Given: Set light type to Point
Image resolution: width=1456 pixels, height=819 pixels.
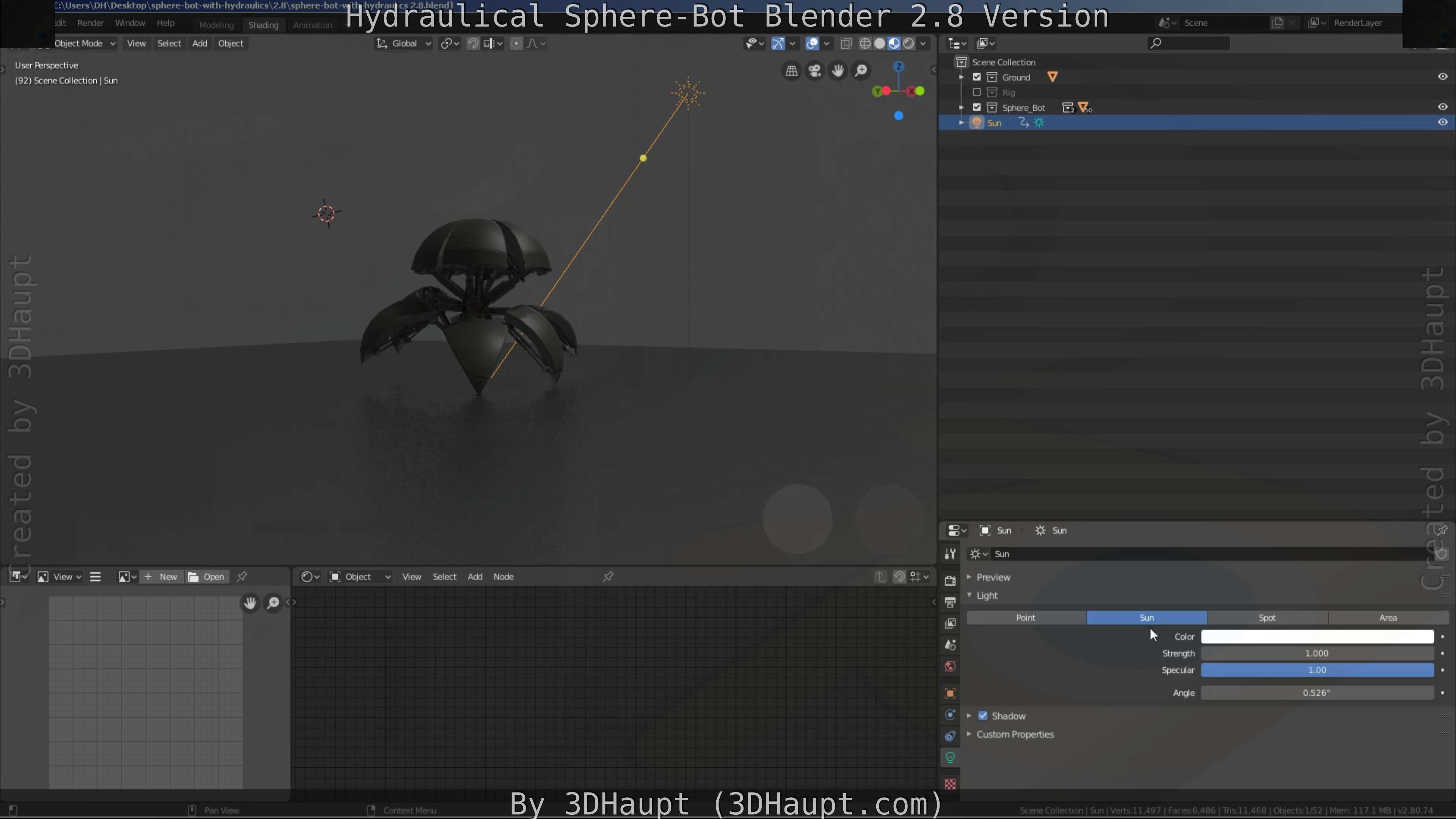Looking at the screenshot, I should pyautogui.click(x=1026, y=618).
